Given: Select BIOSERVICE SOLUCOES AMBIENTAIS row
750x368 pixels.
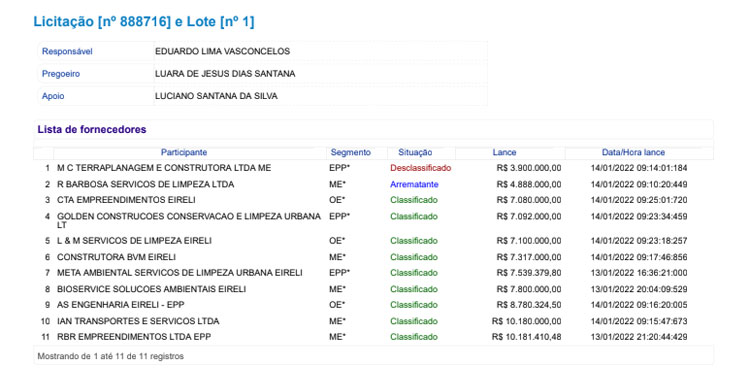Looking at the screenshot, I should pyautogui.click(x=373, y=289).
